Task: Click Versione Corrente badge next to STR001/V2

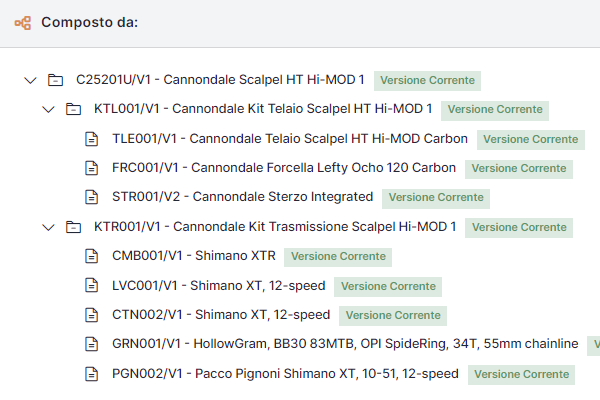Action: [436, 198]
